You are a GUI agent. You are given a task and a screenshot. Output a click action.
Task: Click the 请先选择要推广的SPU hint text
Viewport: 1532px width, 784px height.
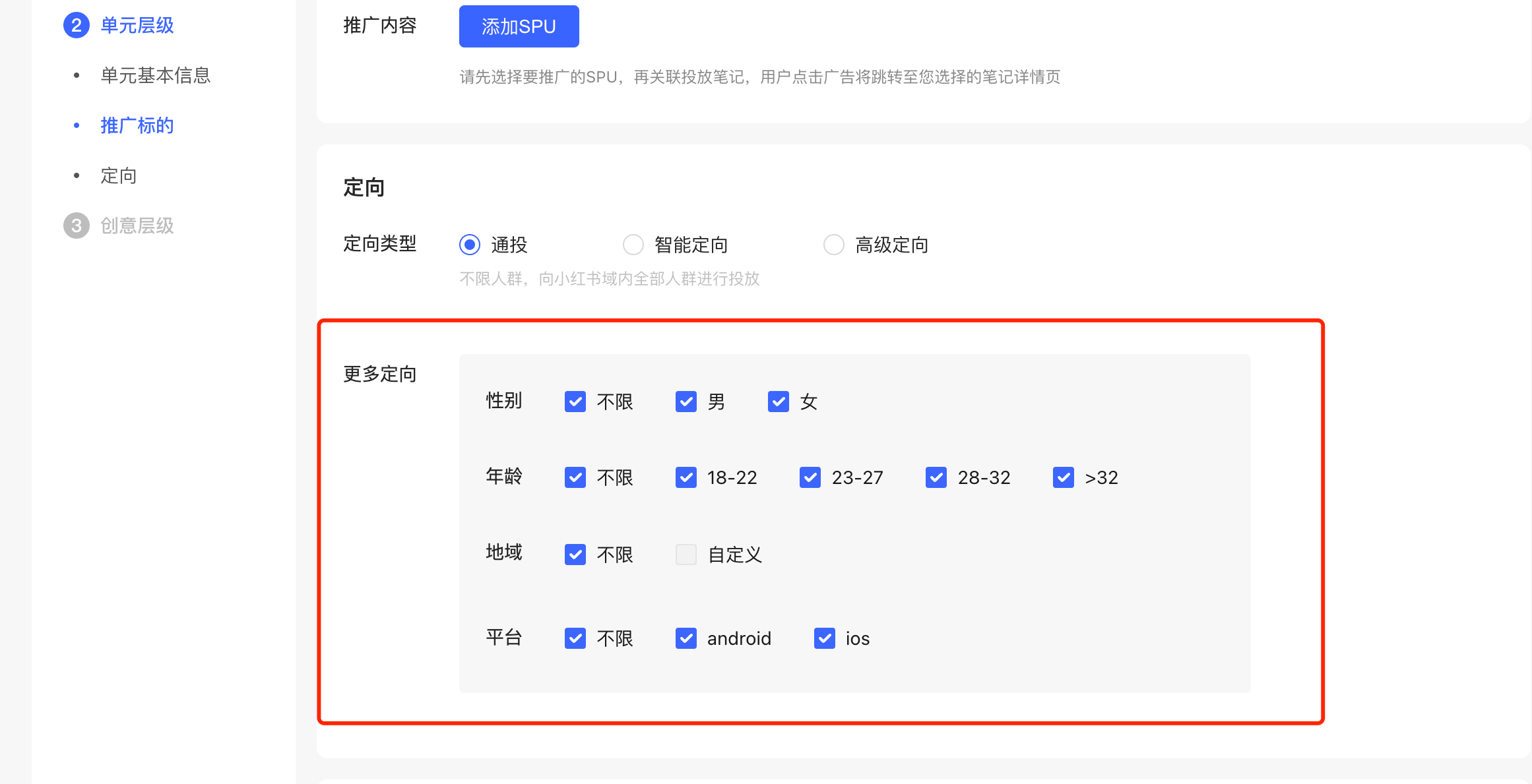760,77
